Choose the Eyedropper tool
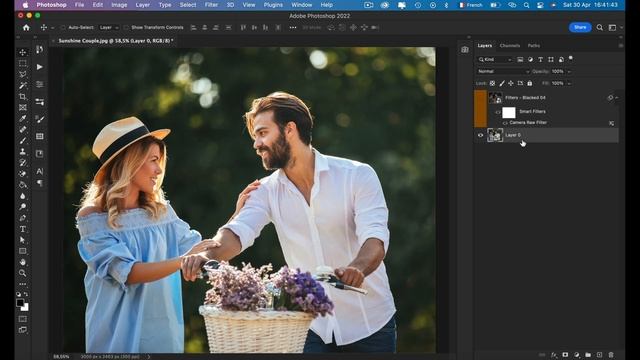Screen dimensions: 640x360 click(23, 118)
